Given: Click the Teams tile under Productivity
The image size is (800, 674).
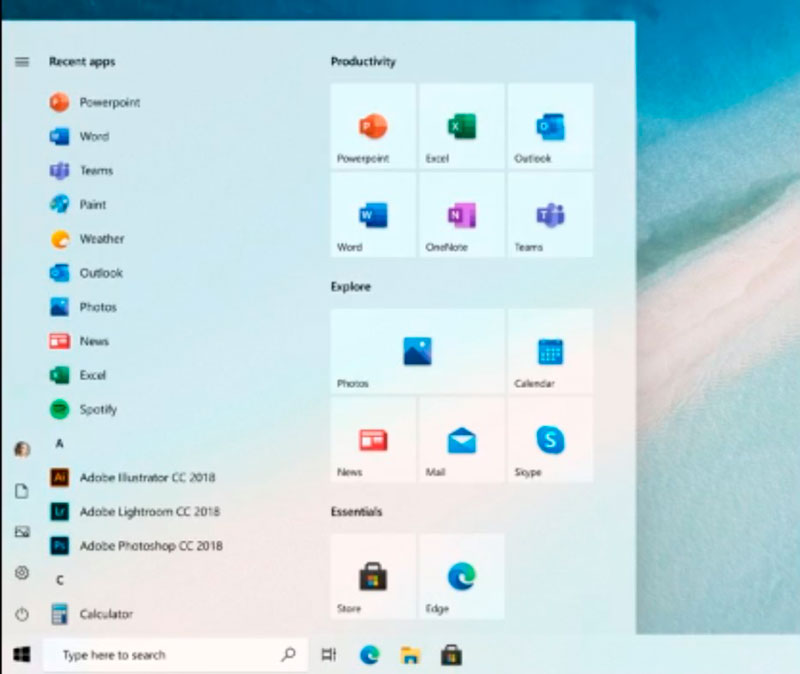Looking at the screenshot, I should tap(551, 215).
